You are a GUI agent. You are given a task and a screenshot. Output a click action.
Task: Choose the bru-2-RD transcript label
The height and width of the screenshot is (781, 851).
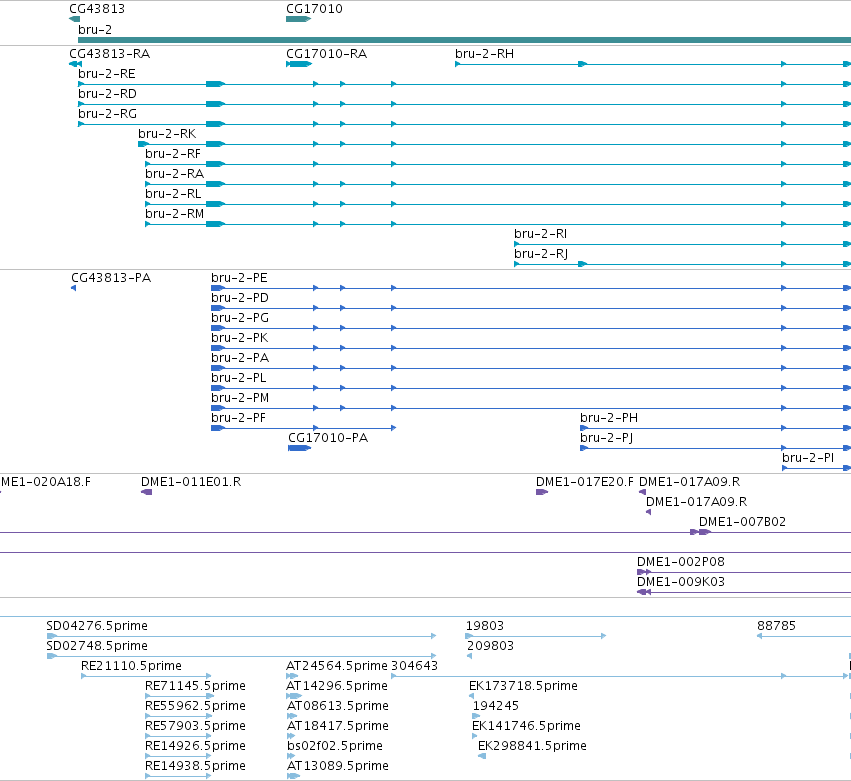(x=107, y=94)
